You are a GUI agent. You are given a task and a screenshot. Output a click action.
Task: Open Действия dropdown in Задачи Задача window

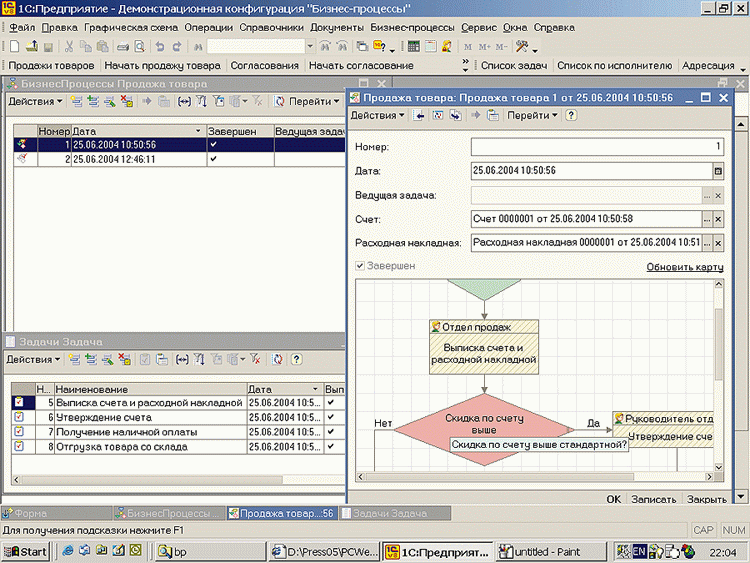point(33,359)
